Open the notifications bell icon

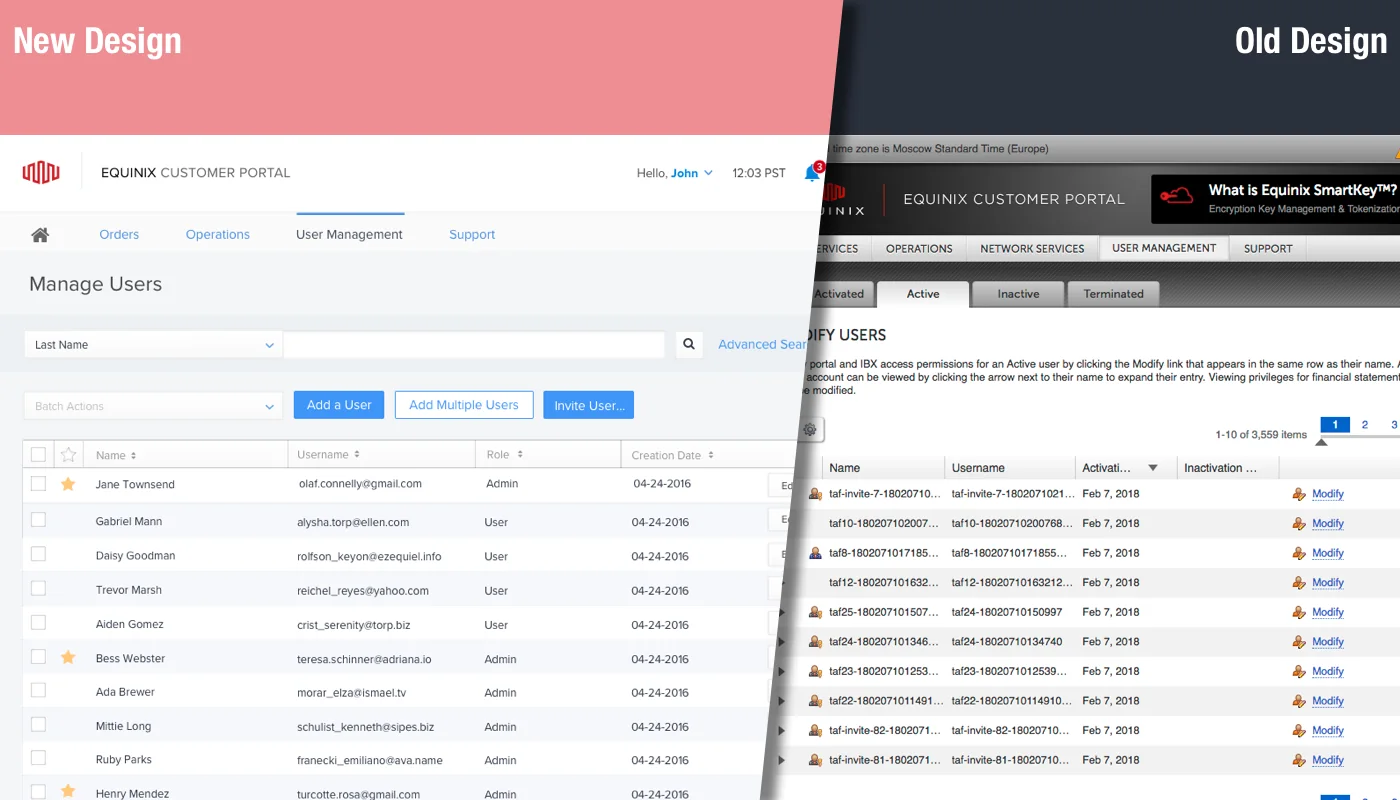(812, 173)
